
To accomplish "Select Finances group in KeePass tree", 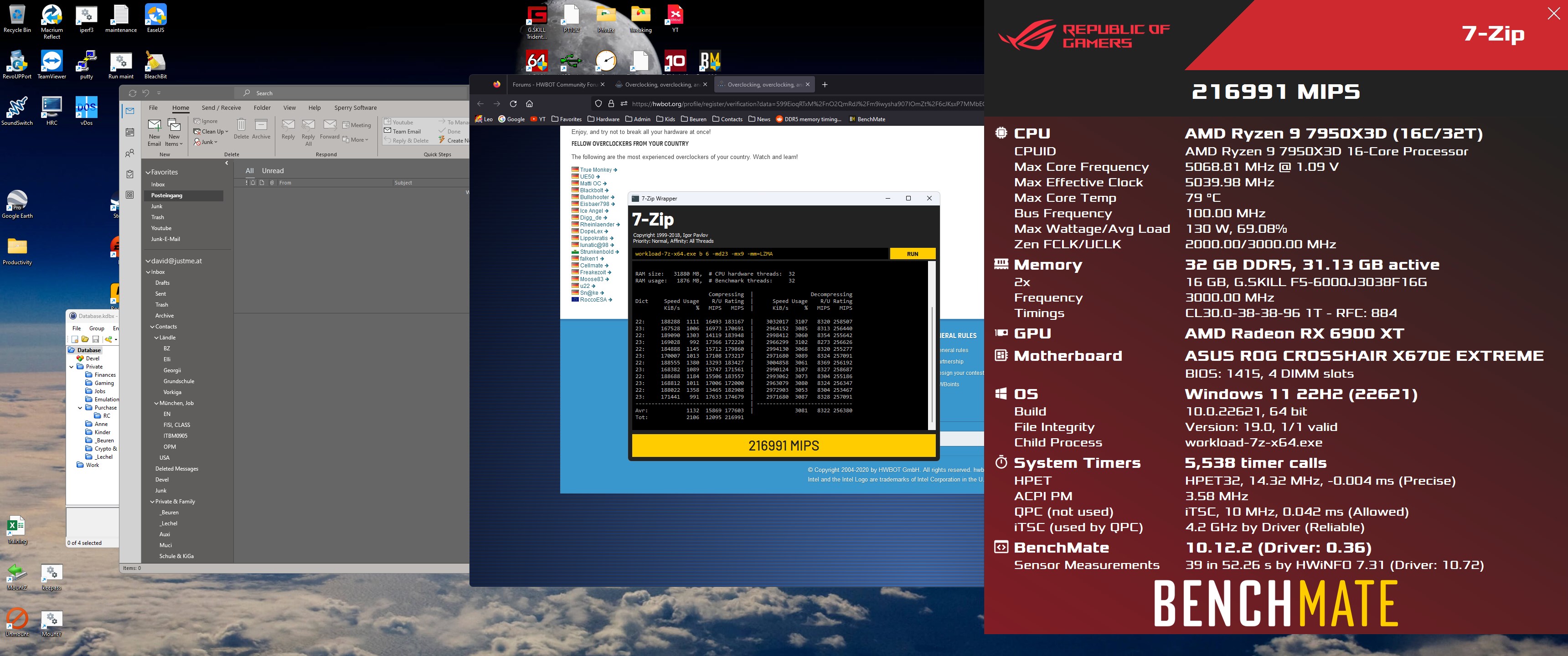I will pos(105,375).
